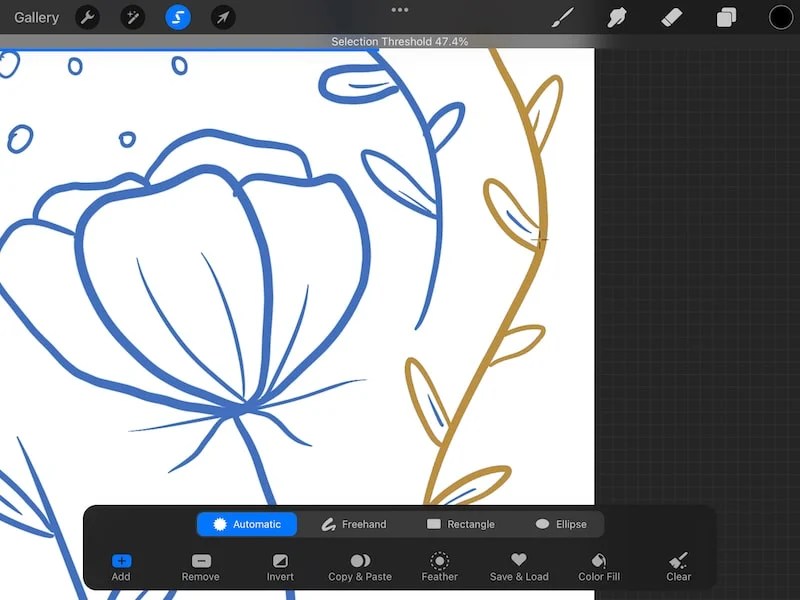Select the Transform arrow tool
This screenshot has height=600, width=800.
[x=223, y=17]
